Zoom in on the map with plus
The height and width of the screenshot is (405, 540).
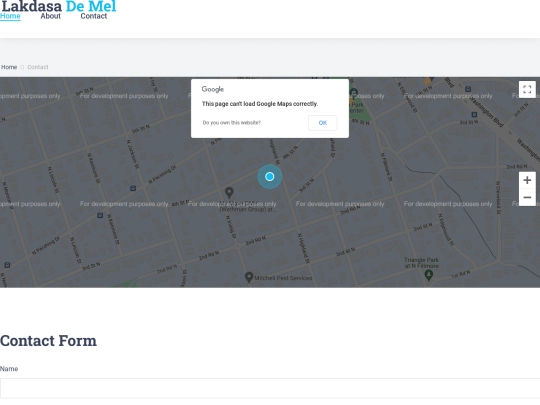527,180
